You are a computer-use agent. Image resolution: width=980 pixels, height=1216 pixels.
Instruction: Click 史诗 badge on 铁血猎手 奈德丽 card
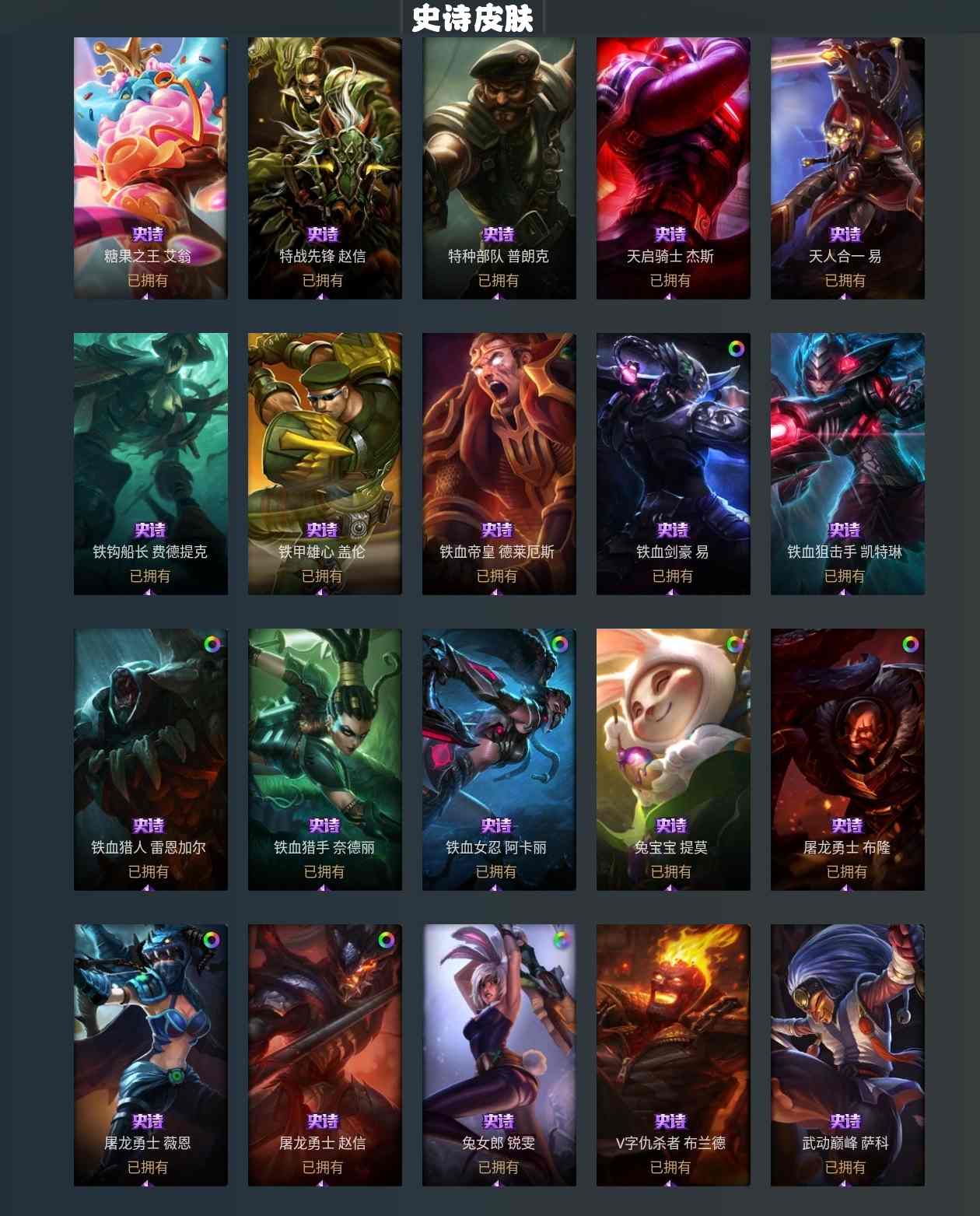coord(324,825)
